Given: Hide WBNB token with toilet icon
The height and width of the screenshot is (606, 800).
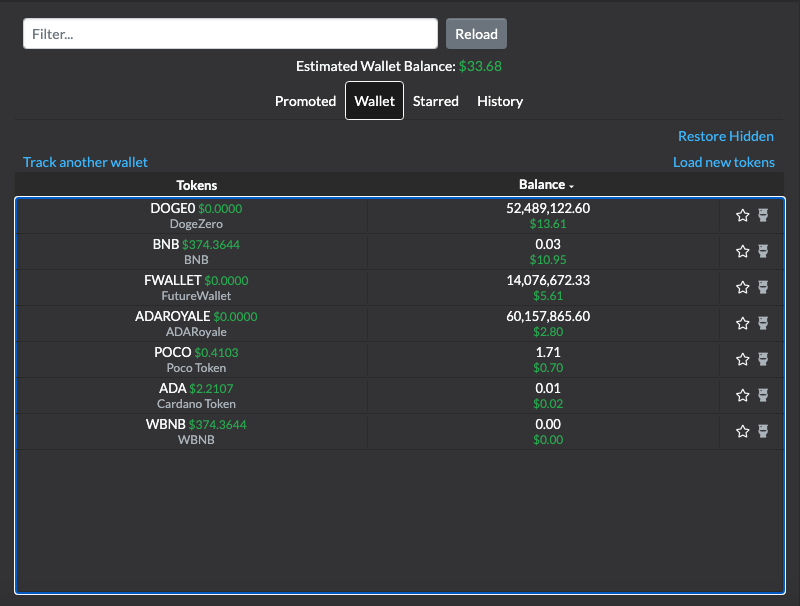Looking at the screenshot, I should coord(763,431).
